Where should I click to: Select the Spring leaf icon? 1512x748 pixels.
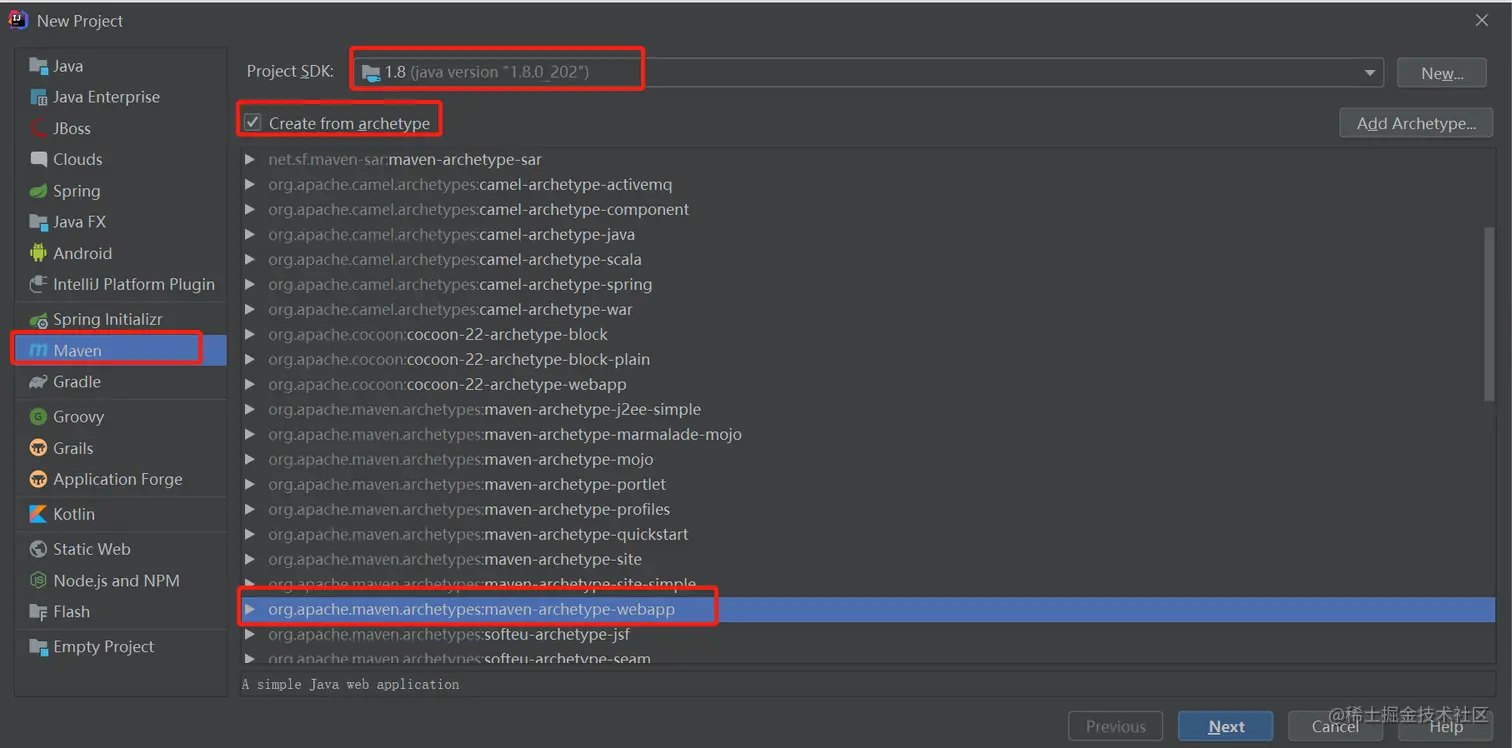39,191
